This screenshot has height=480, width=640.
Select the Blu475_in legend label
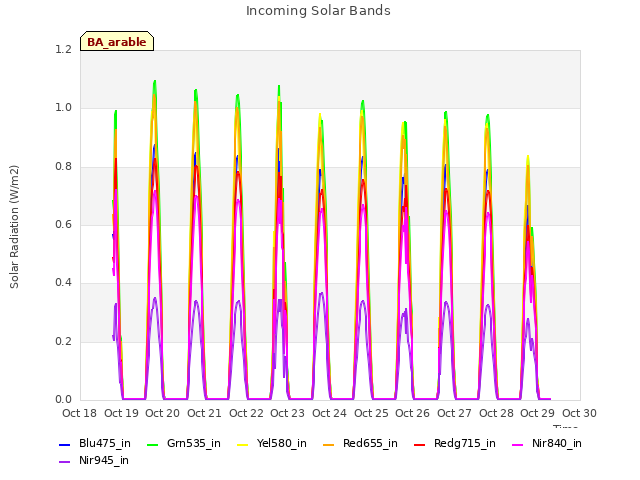[x=105, y=444]
